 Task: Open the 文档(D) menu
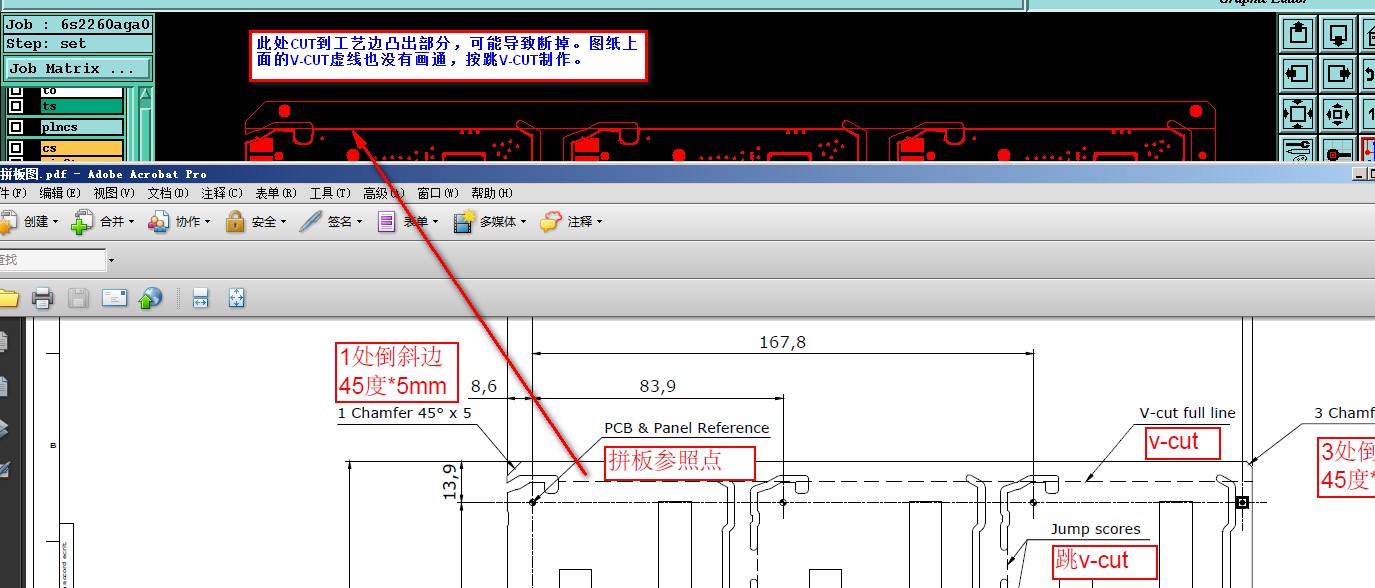(166, 193)
